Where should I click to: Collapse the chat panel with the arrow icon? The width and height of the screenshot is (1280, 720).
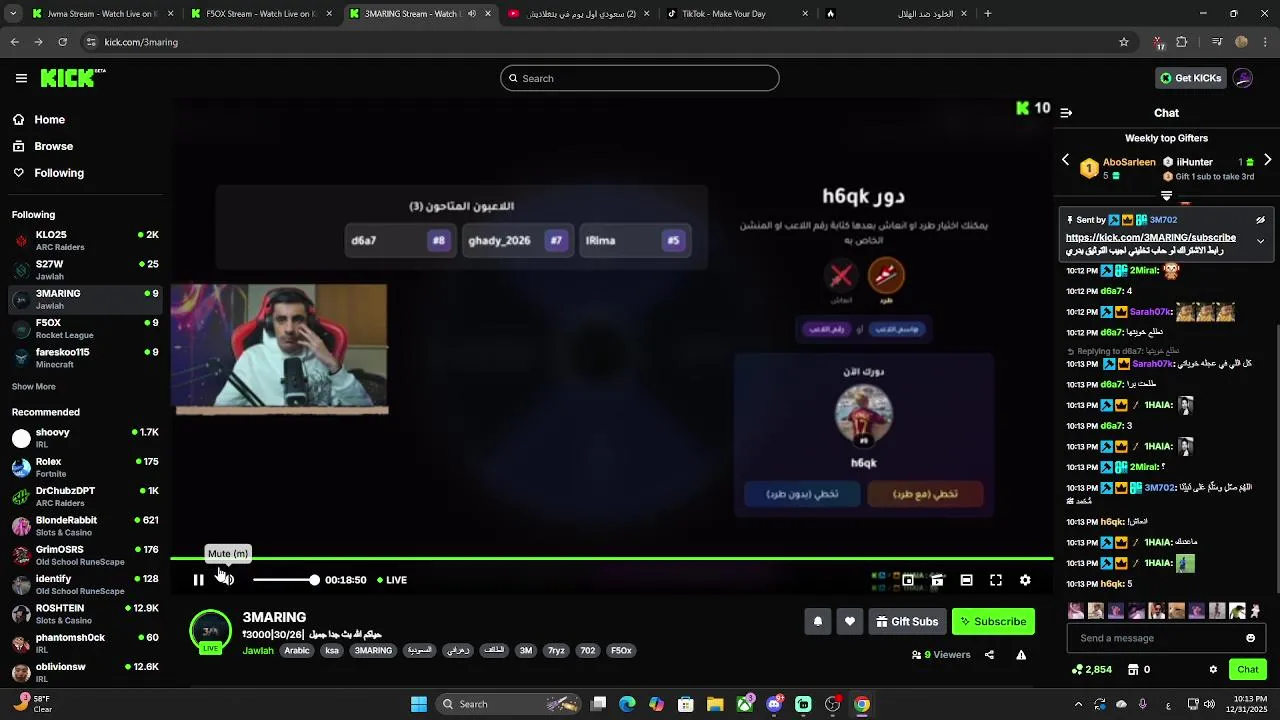(x=1066, y=113)
